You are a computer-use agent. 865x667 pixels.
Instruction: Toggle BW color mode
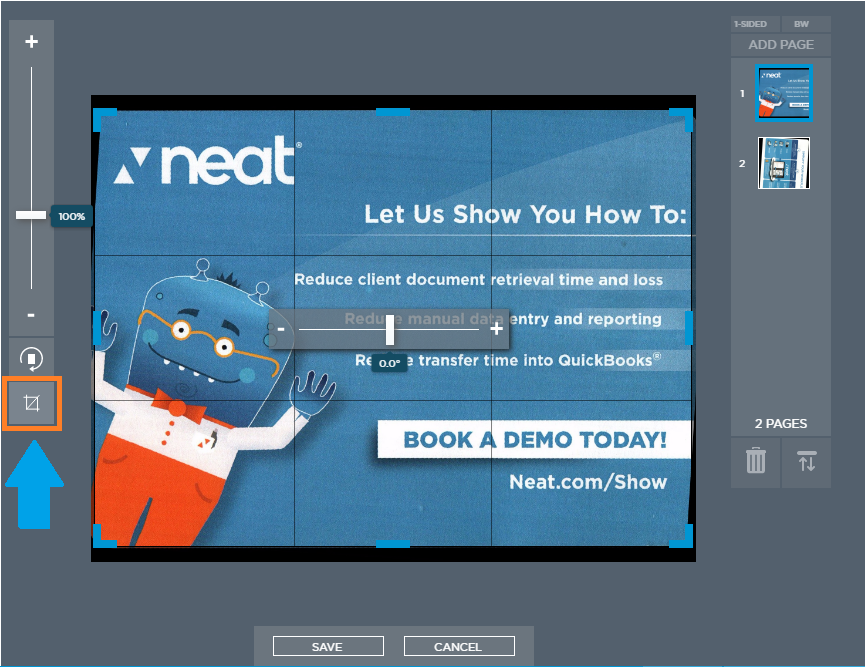pos(801,24)
